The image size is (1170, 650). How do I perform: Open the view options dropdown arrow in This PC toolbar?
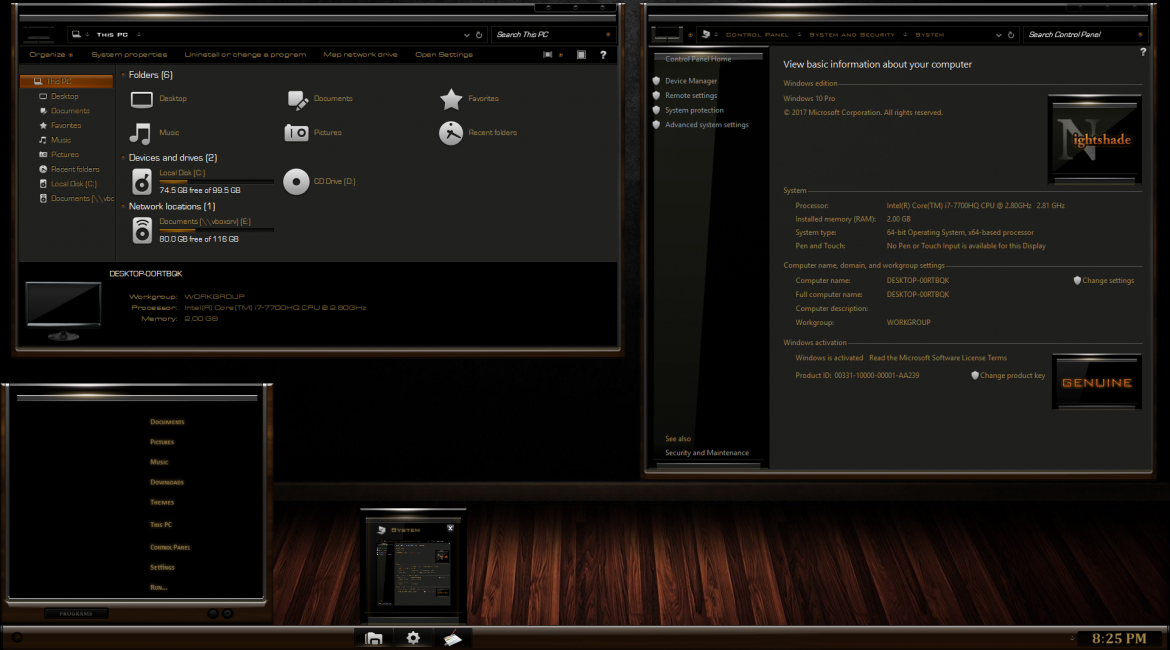click(x=560, y=55)
